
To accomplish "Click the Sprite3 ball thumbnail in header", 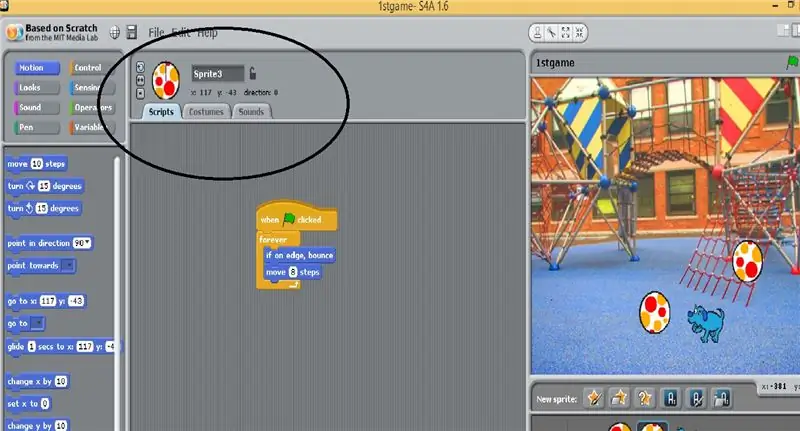I will point(166,81).
